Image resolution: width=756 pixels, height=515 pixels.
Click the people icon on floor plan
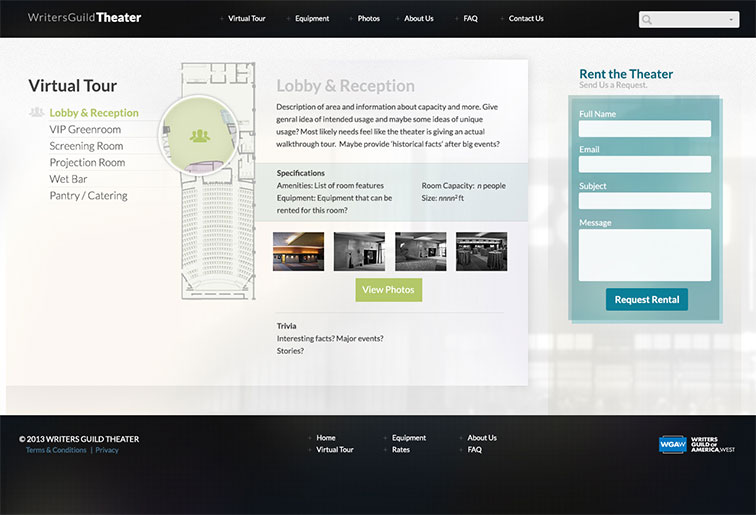(x=199, y=135)
